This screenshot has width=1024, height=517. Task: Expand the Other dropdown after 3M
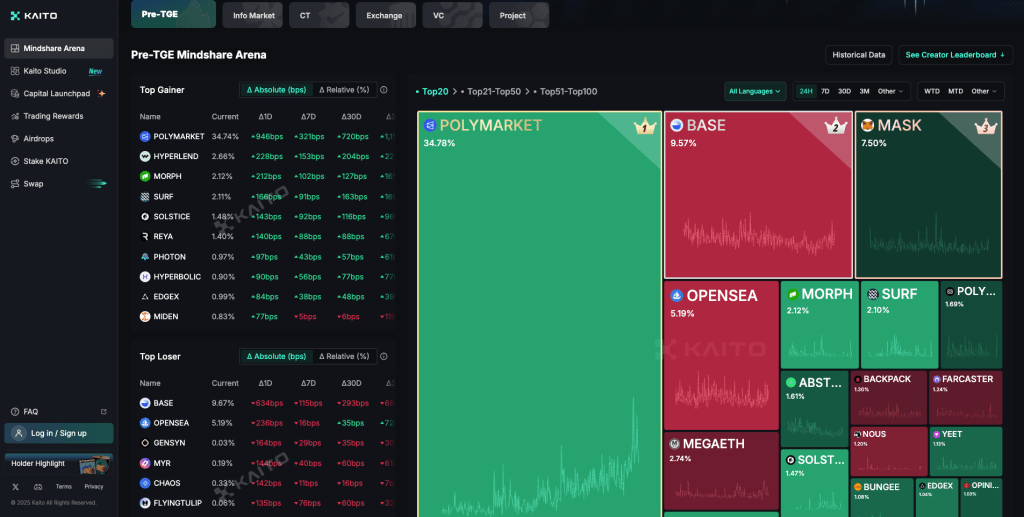point(891,91)
